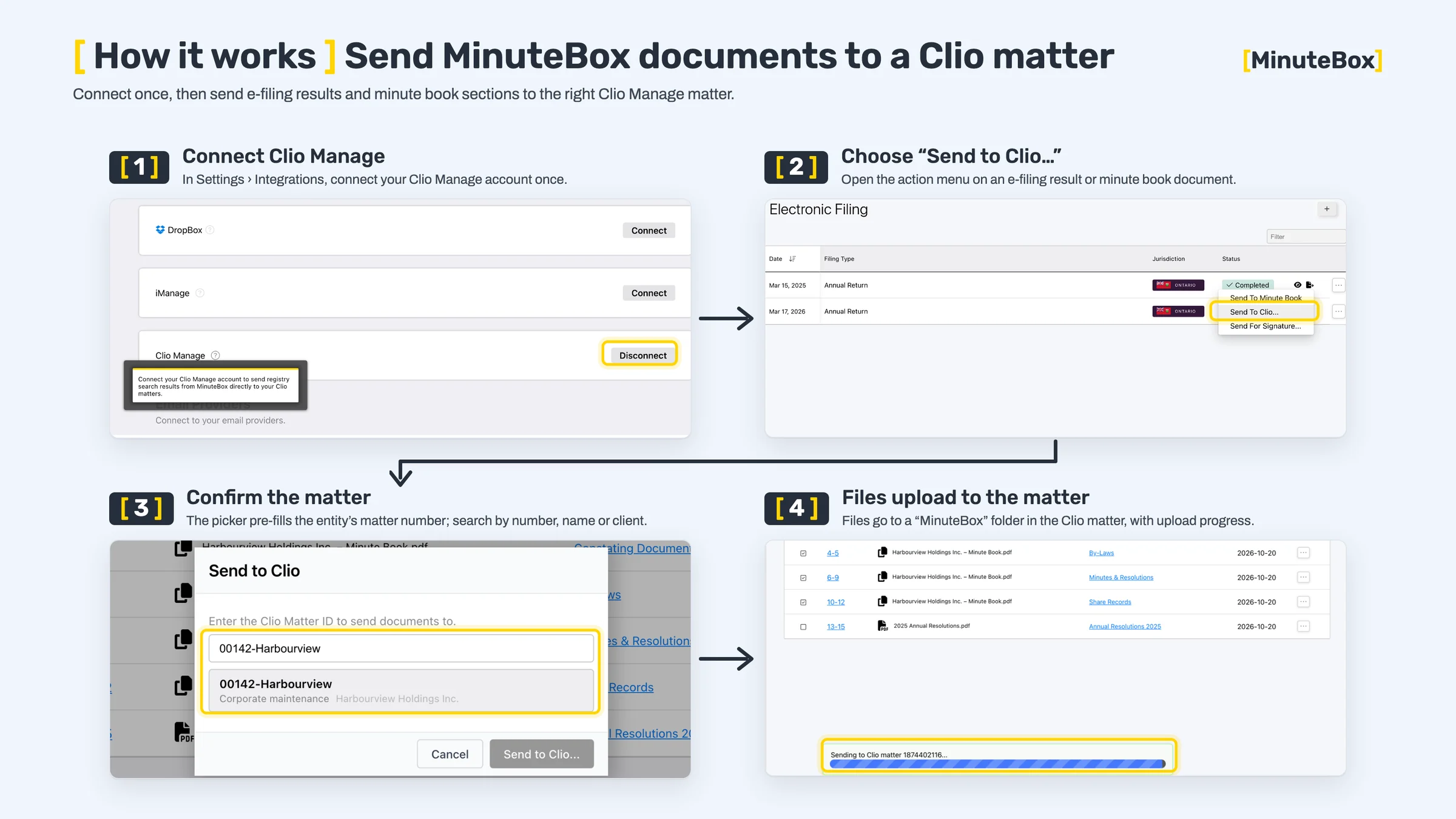Open the more menu on Share Records row
Screen dimensions: 1456x819
coord(1303,602)
